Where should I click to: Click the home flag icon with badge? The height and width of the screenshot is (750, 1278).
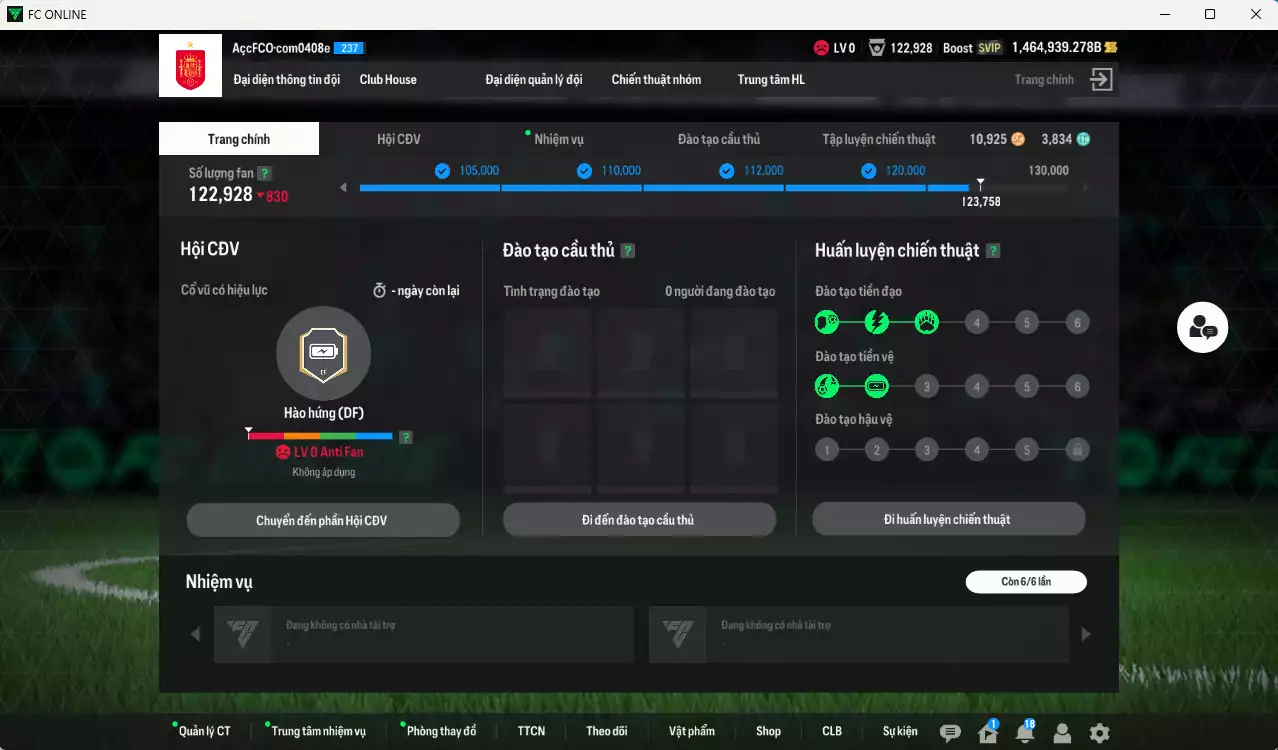pyautogui.click(x=987, y=733)
